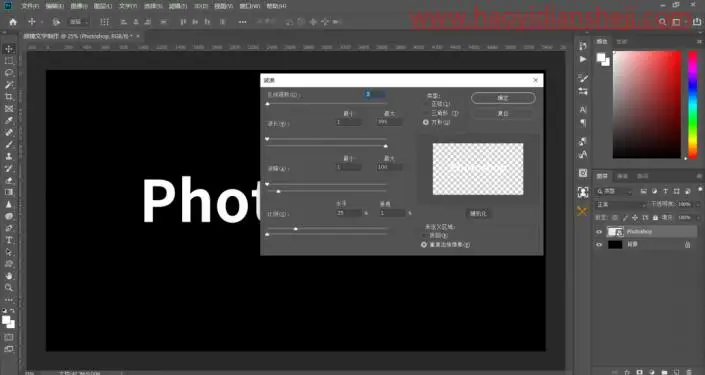
Task: Select the Lasso tool
Action: click(x=9, y=73)
